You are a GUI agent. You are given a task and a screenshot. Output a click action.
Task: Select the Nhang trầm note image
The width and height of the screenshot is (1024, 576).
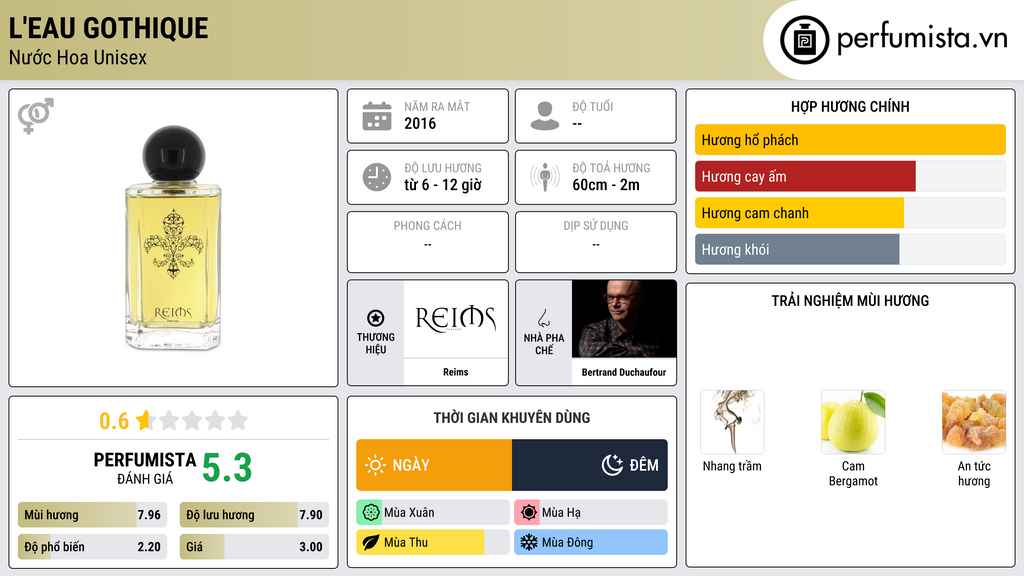point(732,422)
